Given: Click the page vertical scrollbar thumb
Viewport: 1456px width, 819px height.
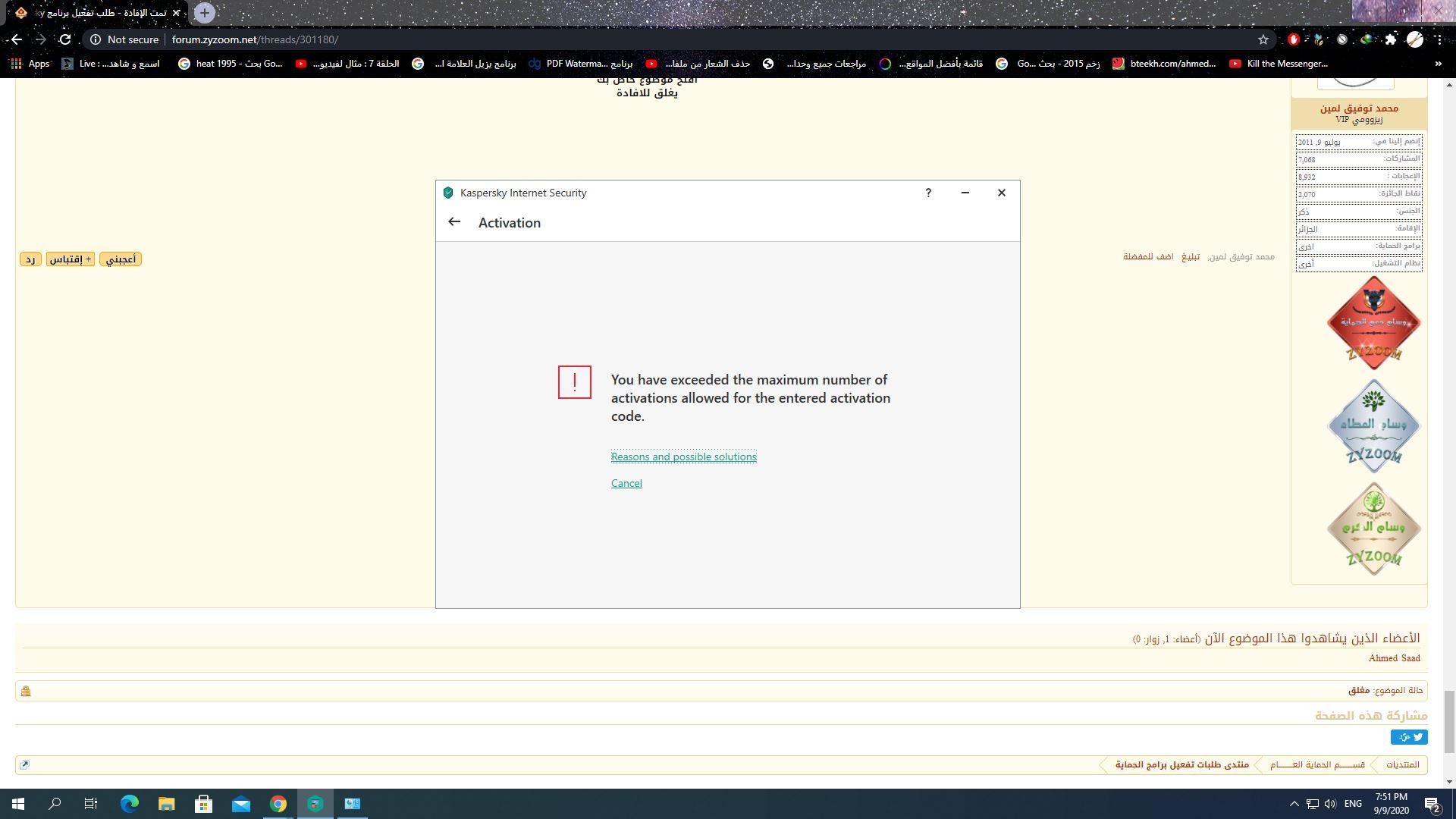Looking at the screenshot, I should pyautogui.click(x=1449, y=721).
